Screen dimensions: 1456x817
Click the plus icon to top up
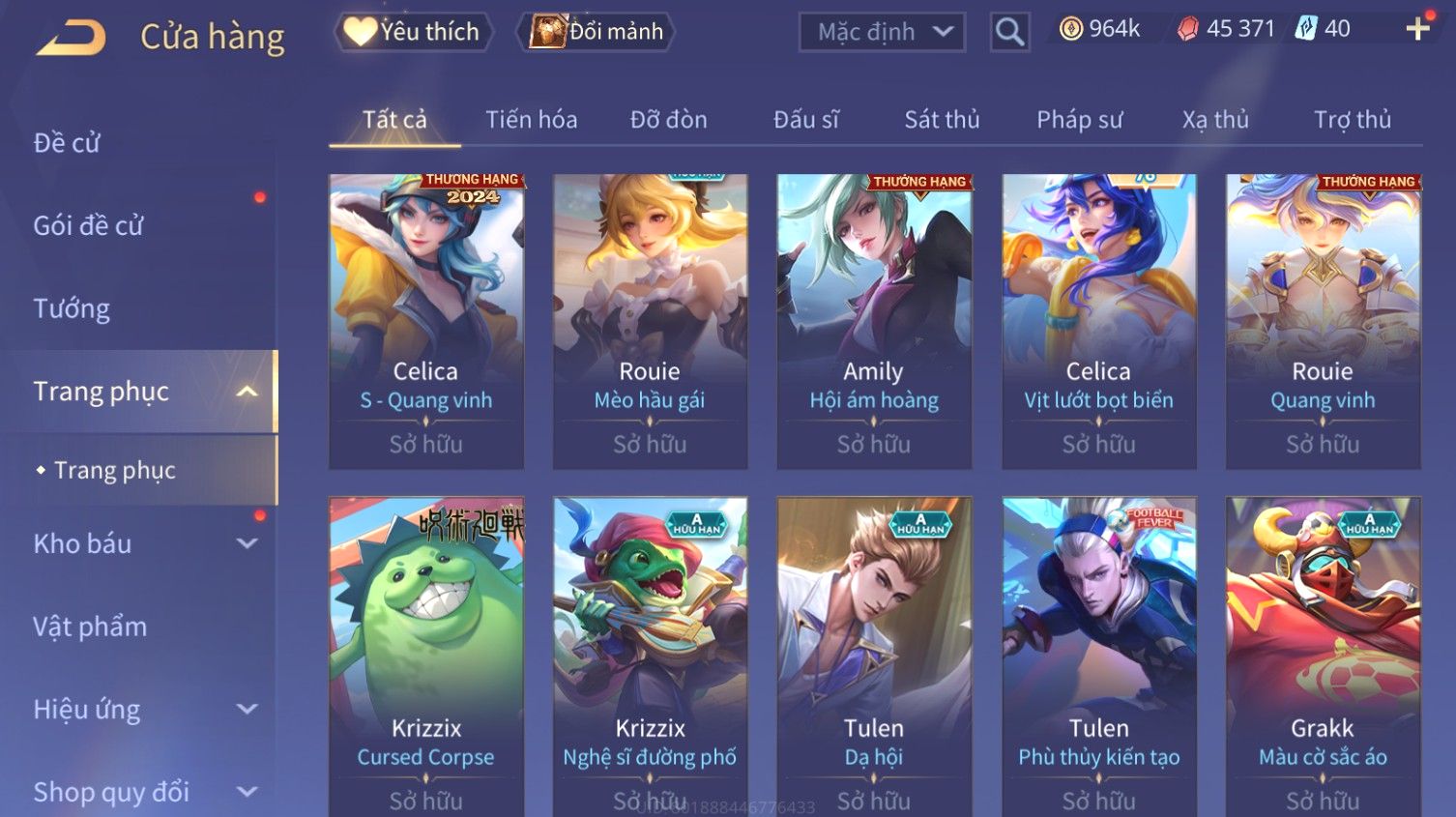[1417, 29]
